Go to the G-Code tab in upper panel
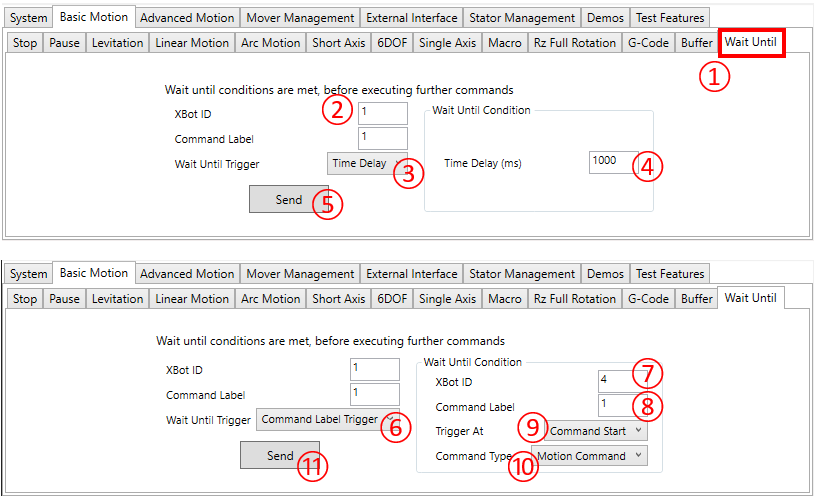 (x=648, y=43)
